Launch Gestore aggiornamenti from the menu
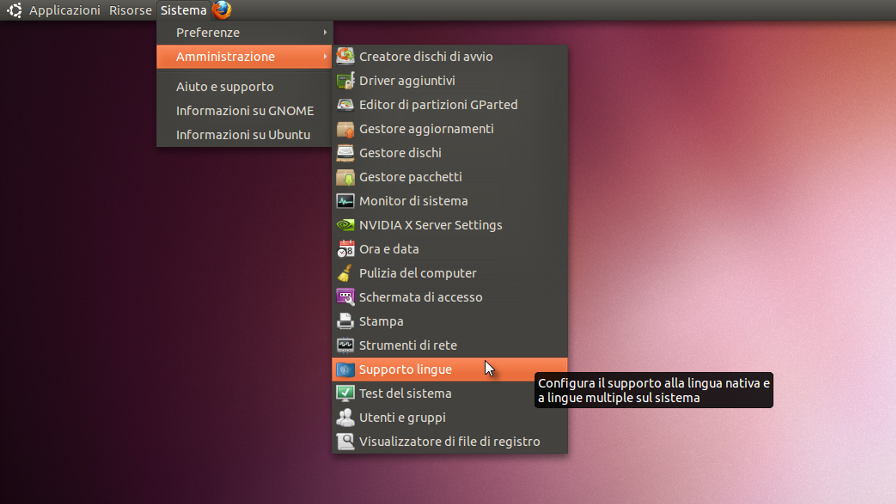Viewport: 896px width, 504px height. 426,129
